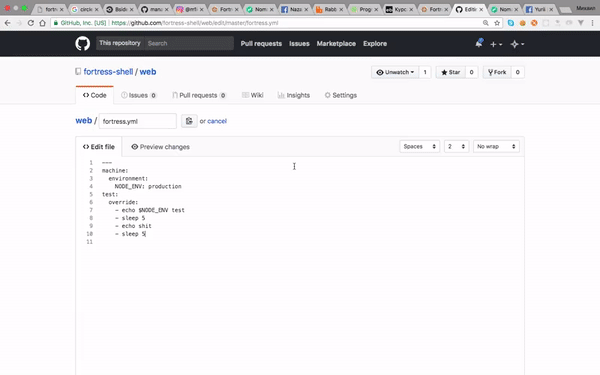View the watchers count 1
600x375 pixels.
pos(425,72)
